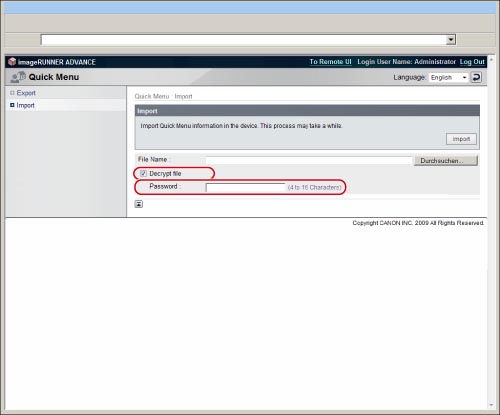Open the To Remote UI link
This screenshot has height=415, width=500.
[x=330, y=62]
